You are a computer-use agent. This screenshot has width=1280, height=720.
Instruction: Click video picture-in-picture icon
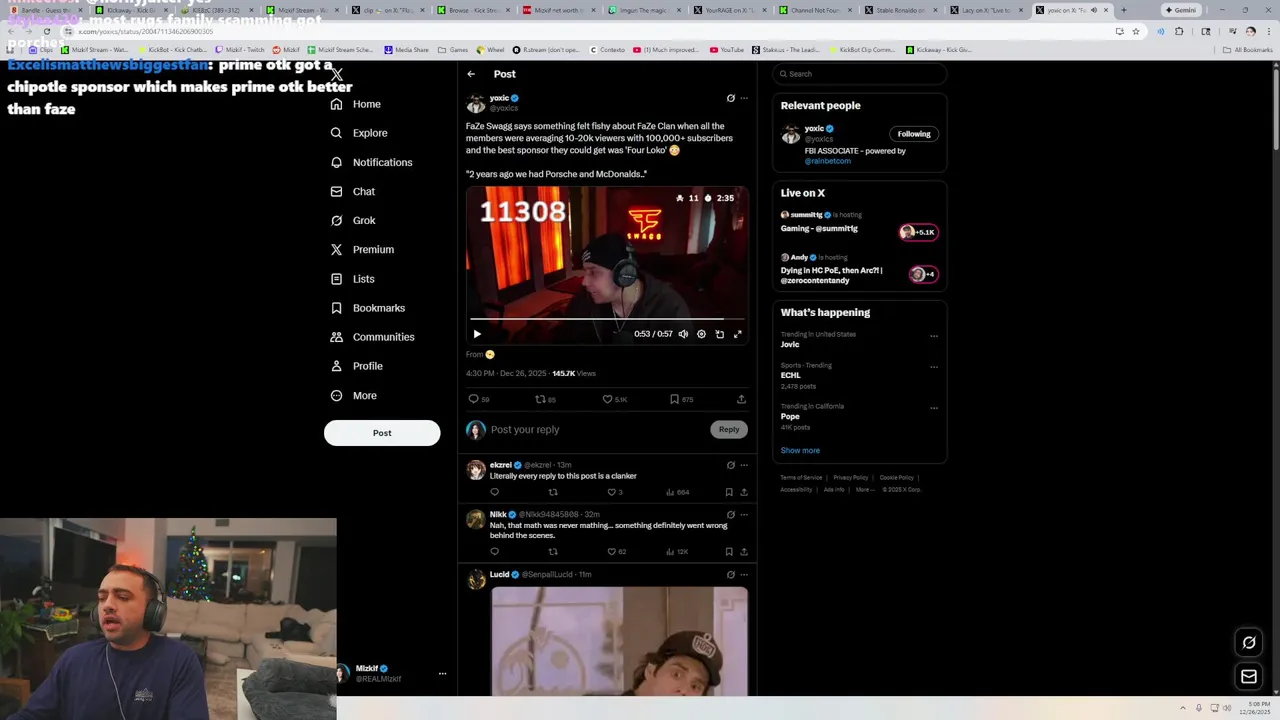click(x=719, y=334)
